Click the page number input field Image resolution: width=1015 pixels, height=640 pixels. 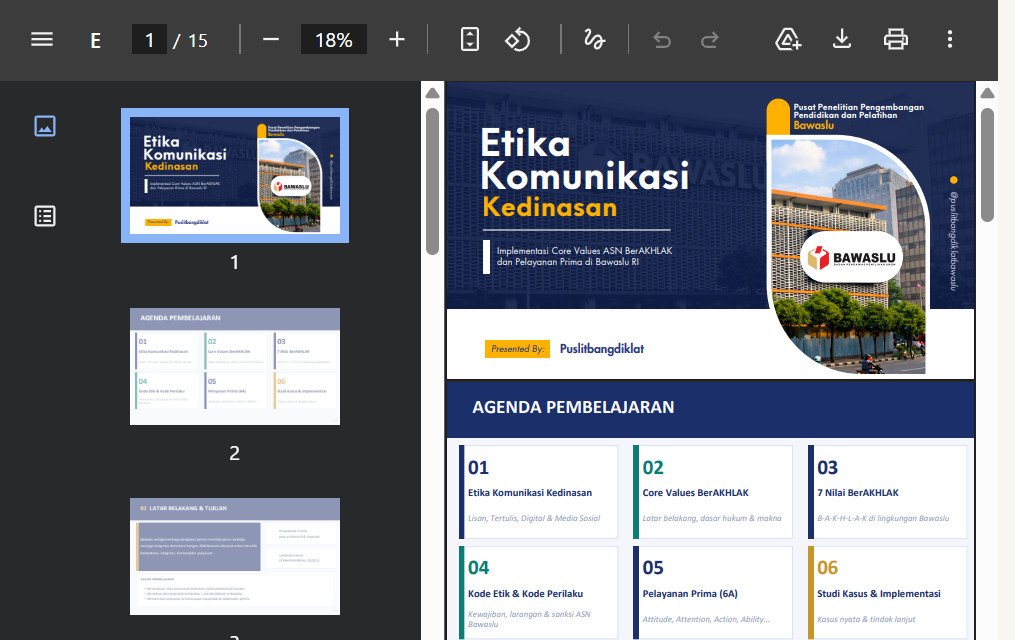(x=150, y=39)
